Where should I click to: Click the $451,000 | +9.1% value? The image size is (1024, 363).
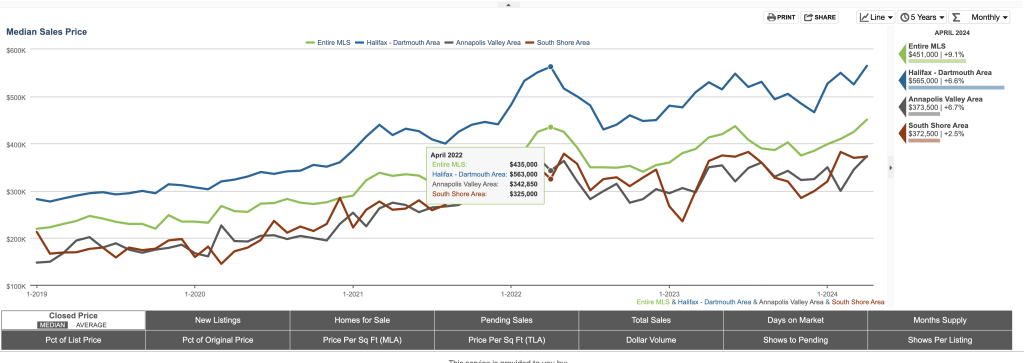[x=936, y=54]
